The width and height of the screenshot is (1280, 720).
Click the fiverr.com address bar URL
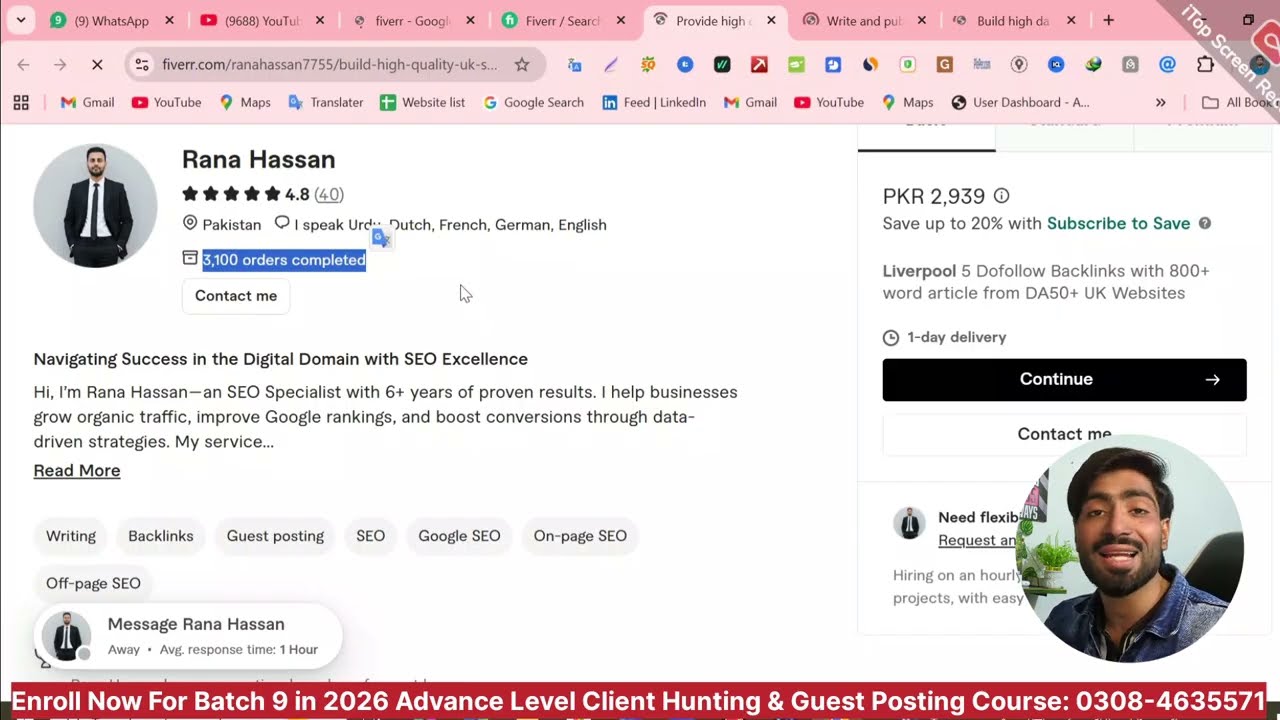coord(329,65)
